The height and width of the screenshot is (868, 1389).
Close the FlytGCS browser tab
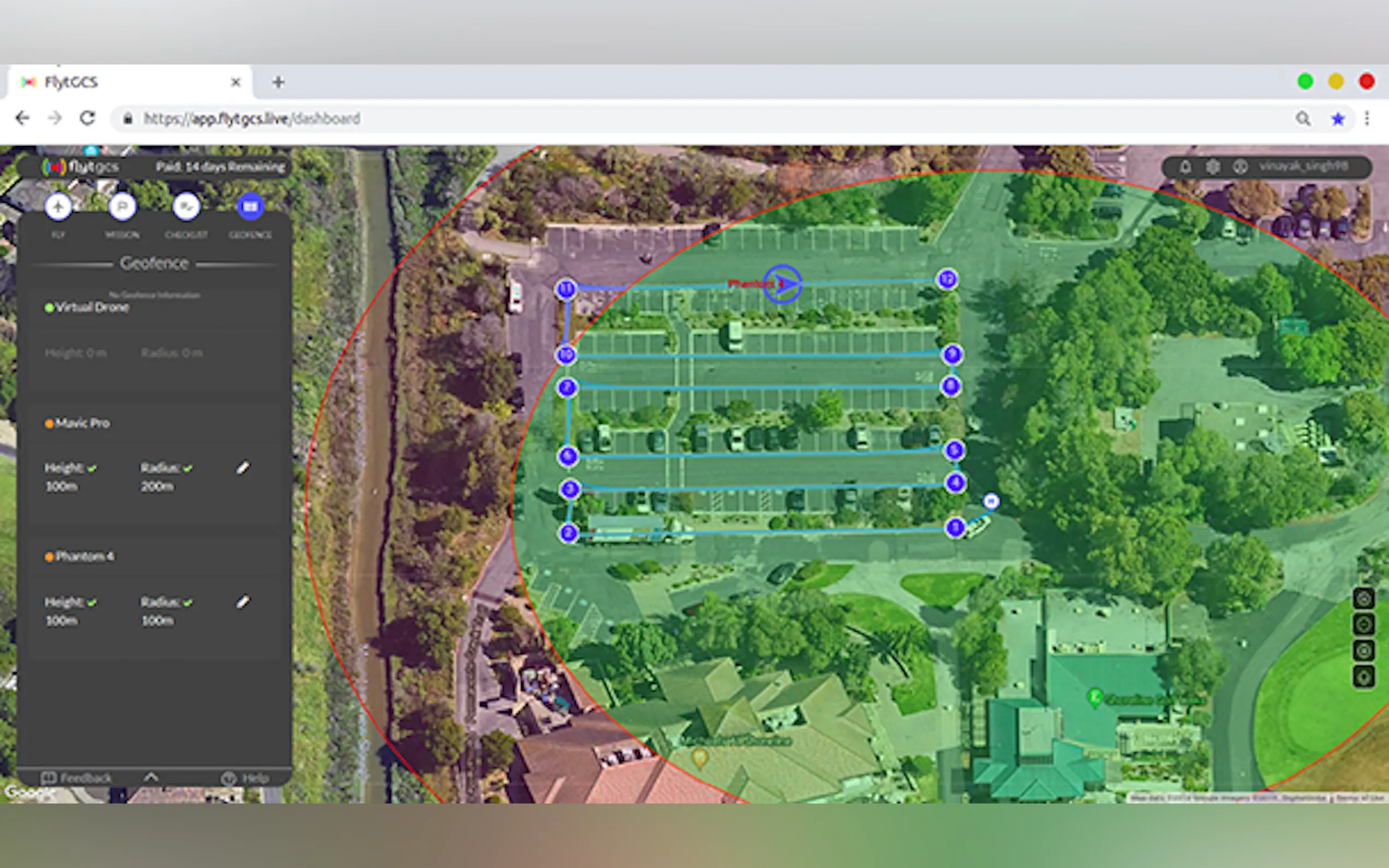pyautogui.click(x=236, y=83)
